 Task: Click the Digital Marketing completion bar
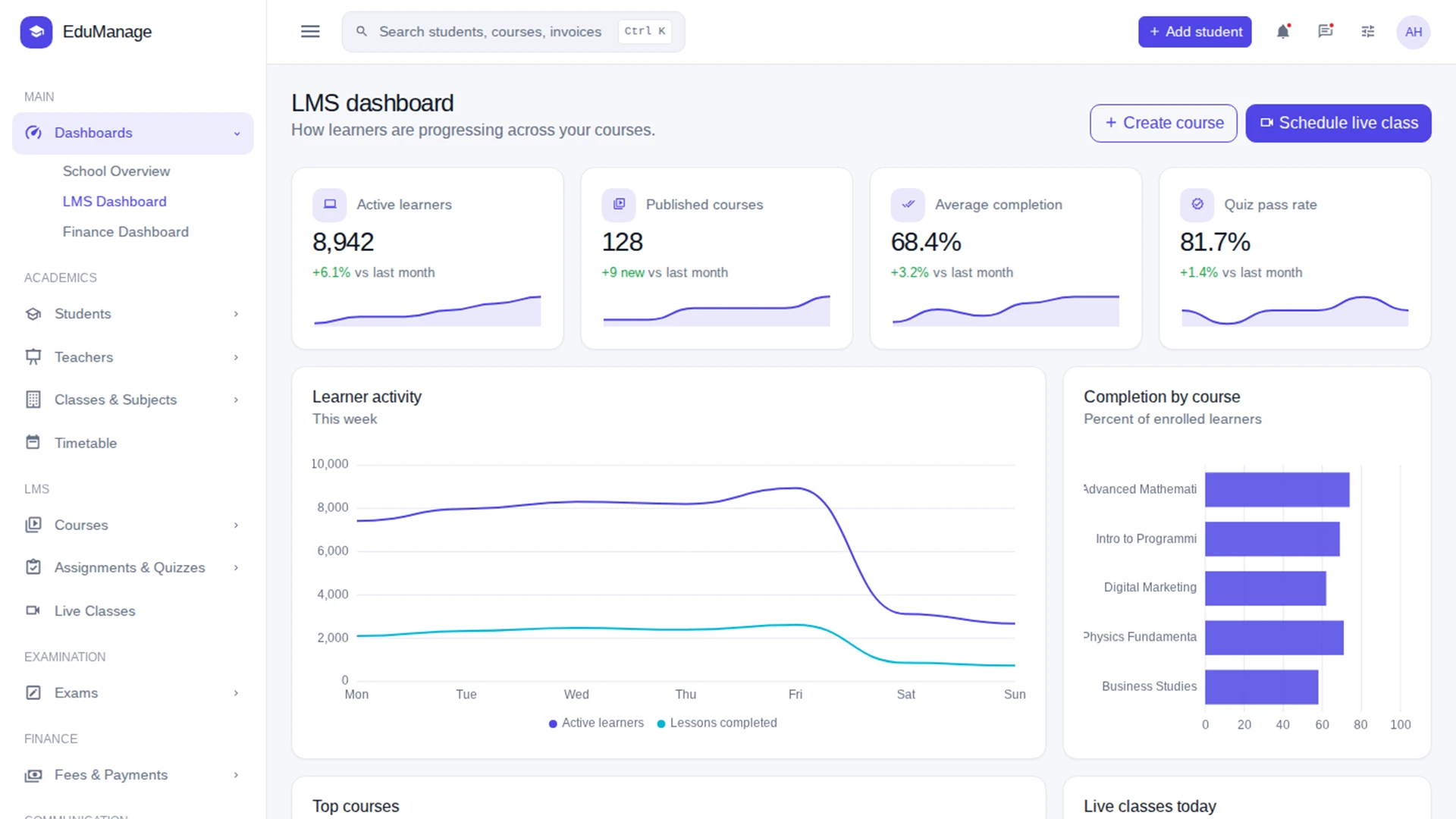coord(1265,588)
